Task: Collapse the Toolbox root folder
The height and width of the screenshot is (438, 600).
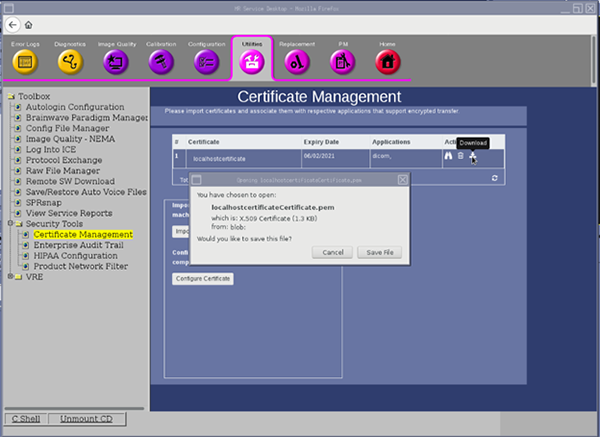Action: coord(10,96)
